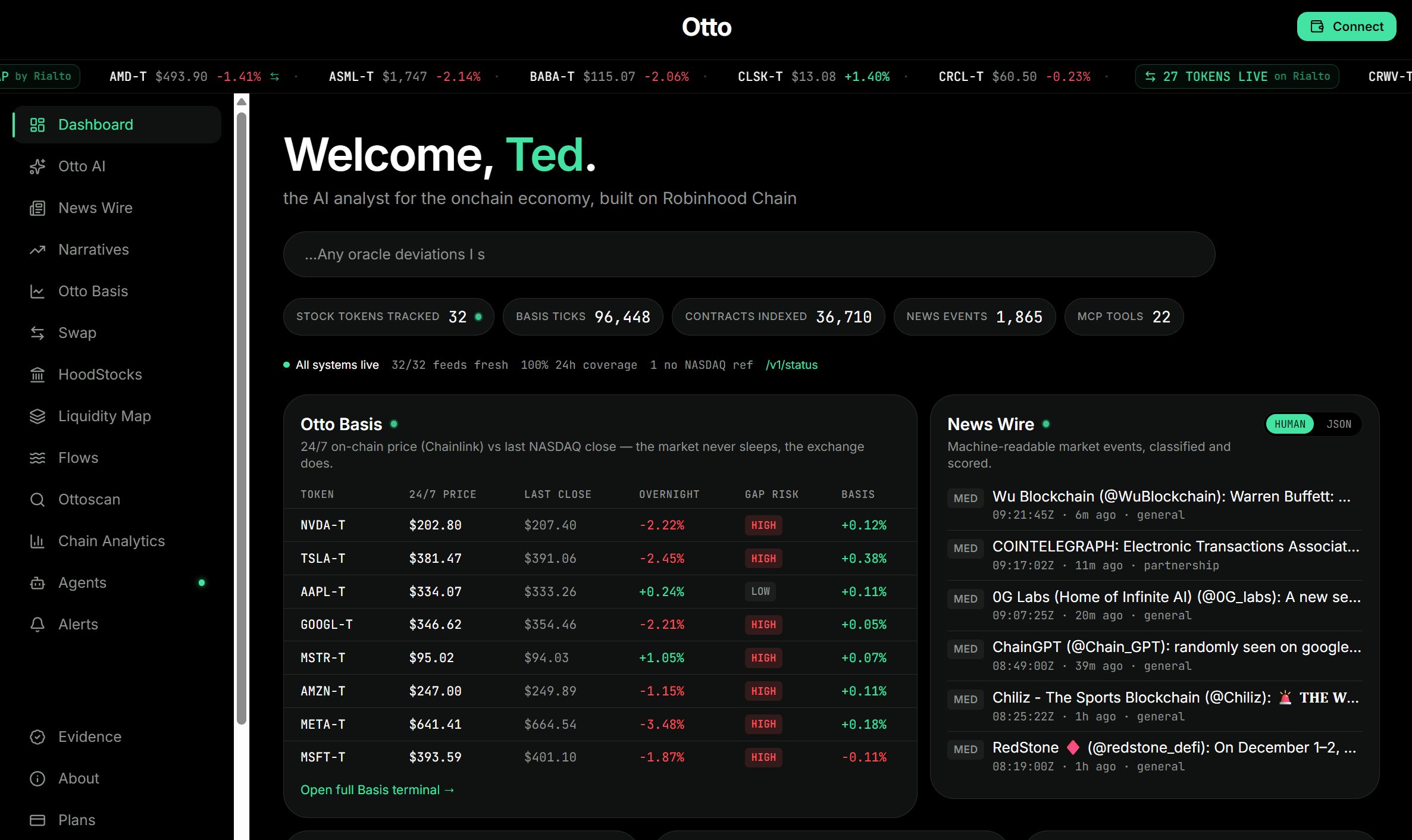This screenshot has width=1412, height=840.
Task: Click the Plans card icon
Action: coord(37,820)
